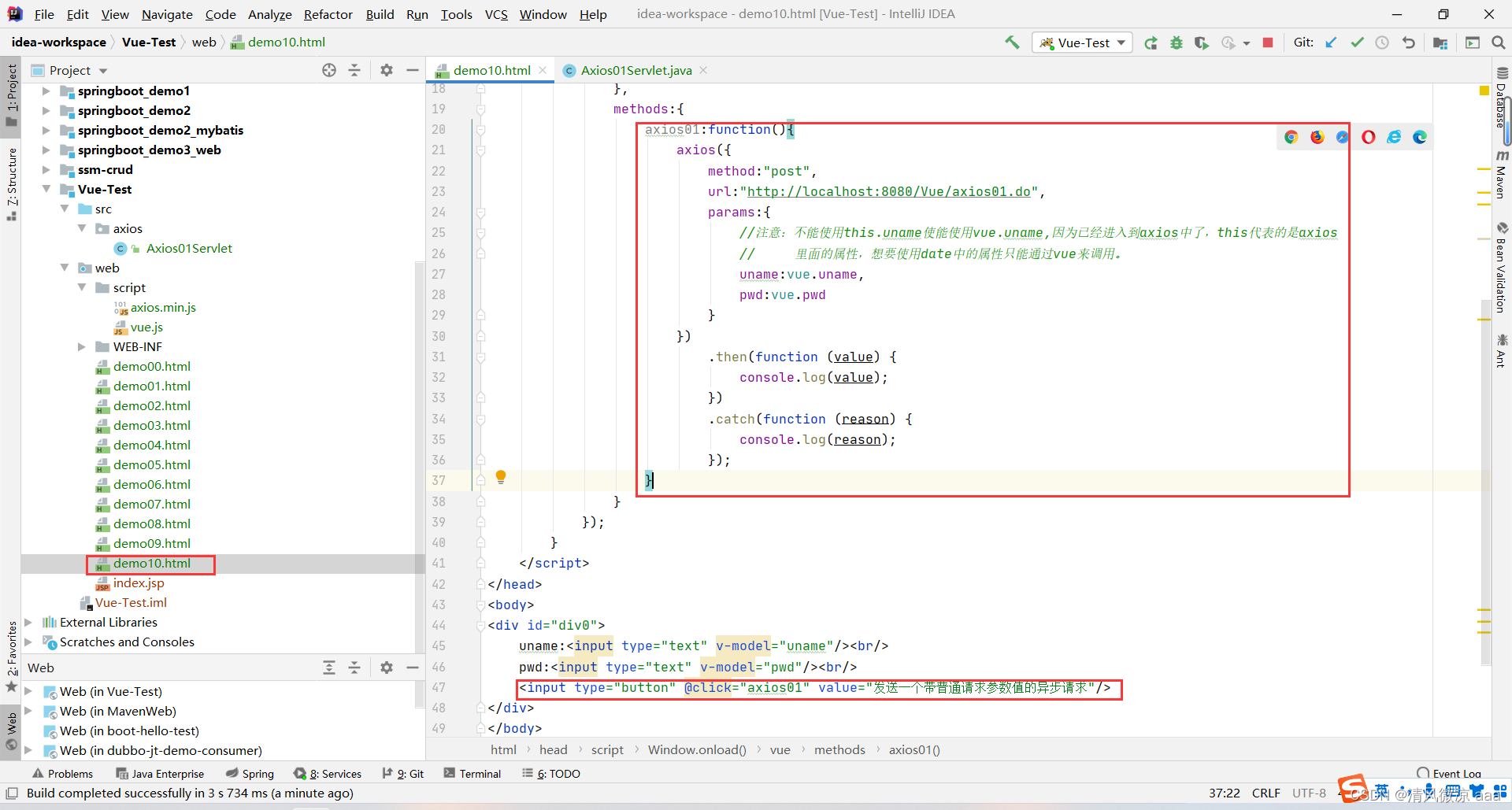The width and height of the screenshot is (1512, 810).
Task: Click Locate file target icon in Project panel
Action: click(329, 70)
